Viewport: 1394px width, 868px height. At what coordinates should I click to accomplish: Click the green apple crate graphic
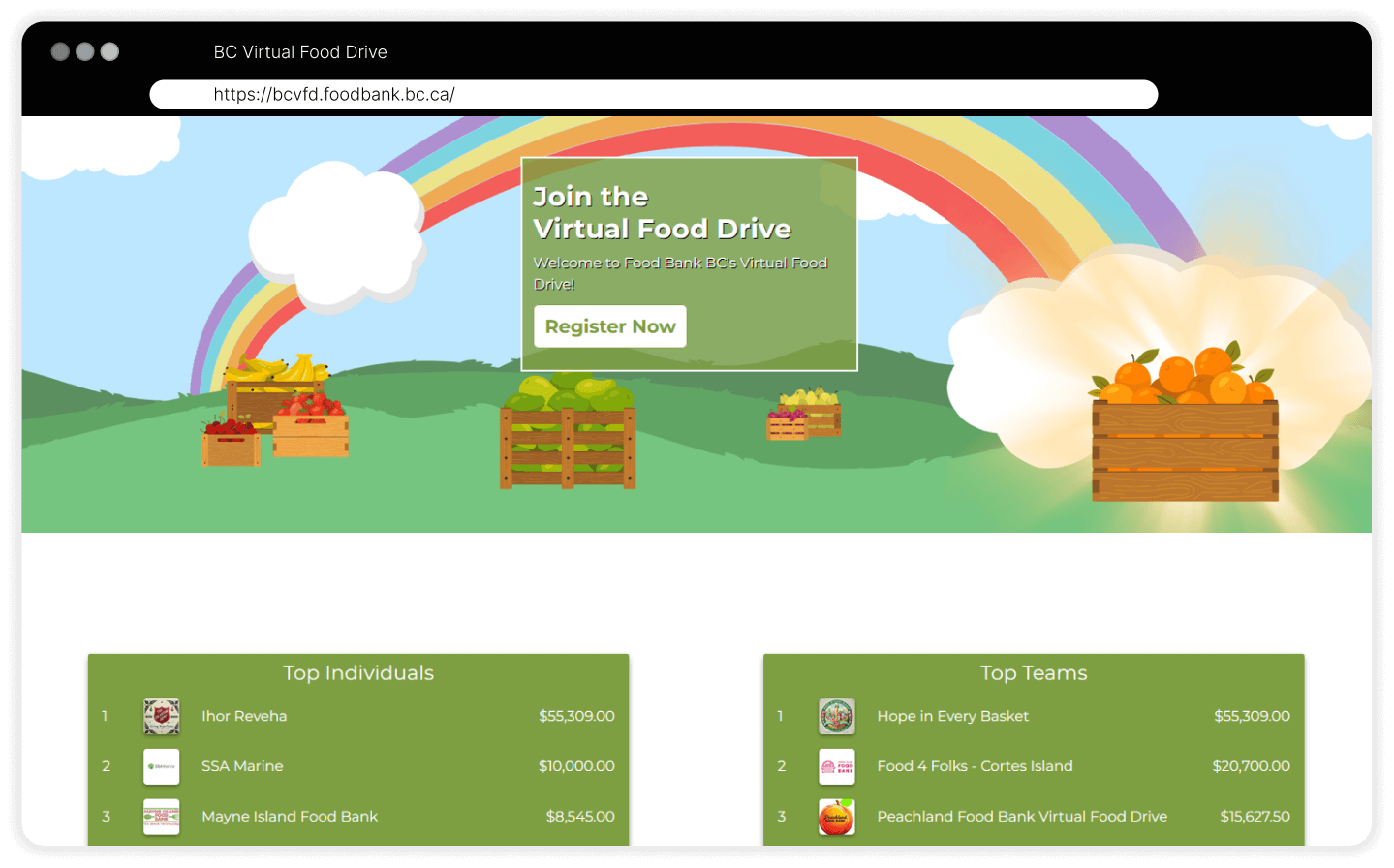pos(567,436)
